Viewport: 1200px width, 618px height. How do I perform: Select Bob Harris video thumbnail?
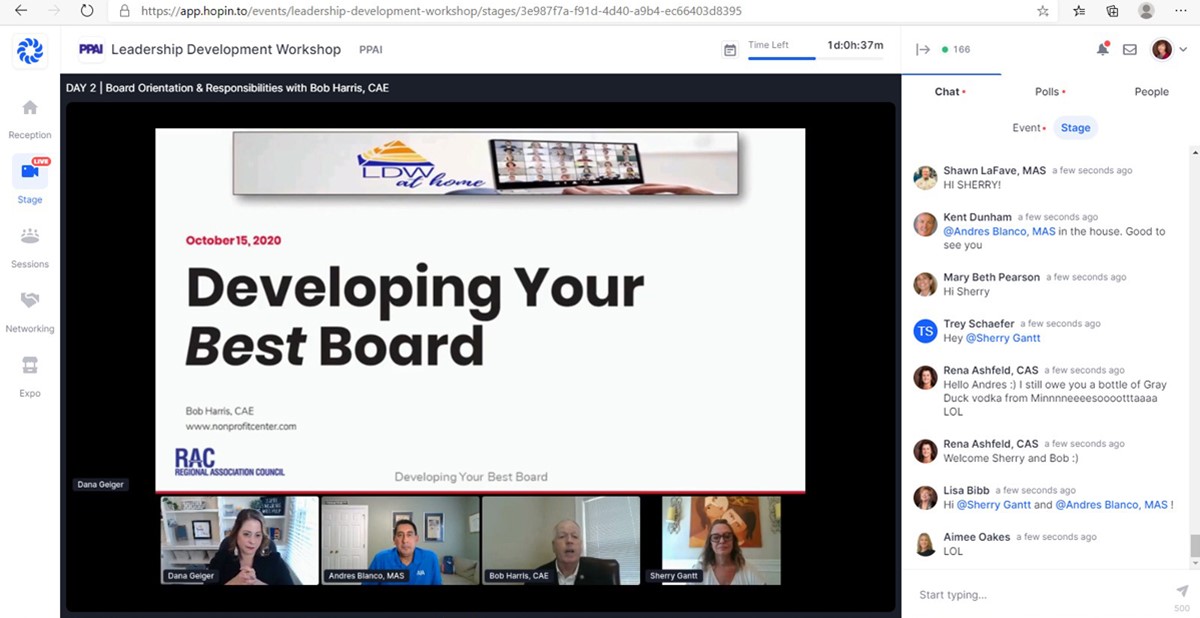pos(560,540)
